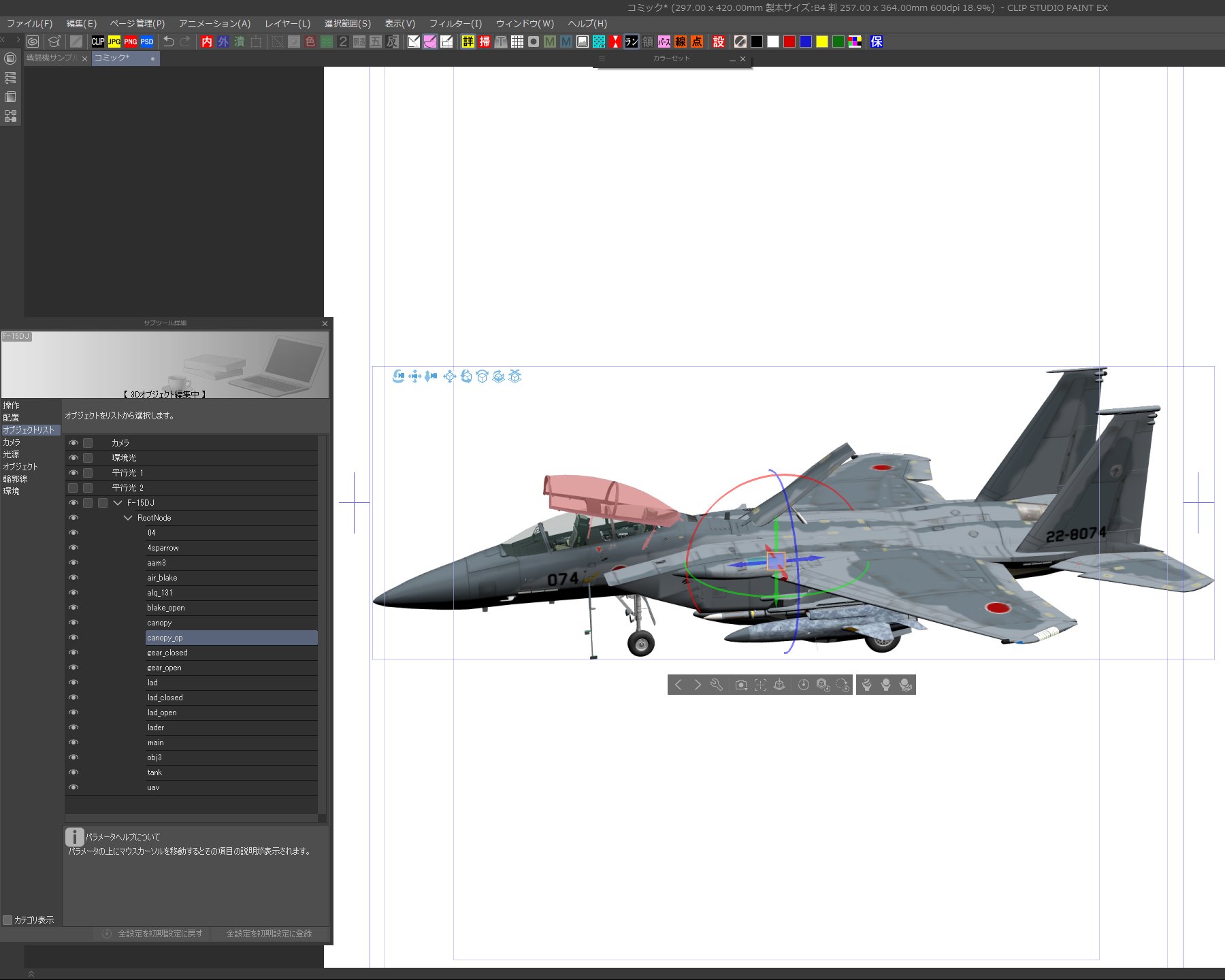
Task: Collapse the F-15DJ tree node
Action: click(118, 503)
